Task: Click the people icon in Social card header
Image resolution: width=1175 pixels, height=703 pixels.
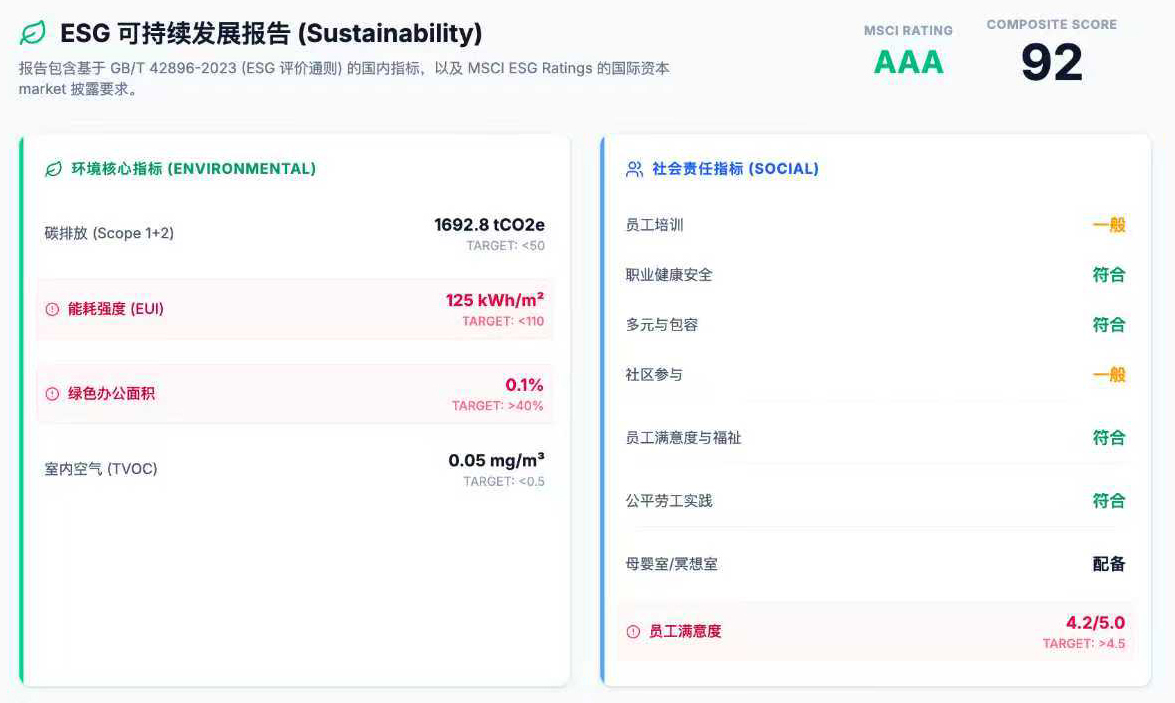Action: pyautogui.click(x=634, y=169)
